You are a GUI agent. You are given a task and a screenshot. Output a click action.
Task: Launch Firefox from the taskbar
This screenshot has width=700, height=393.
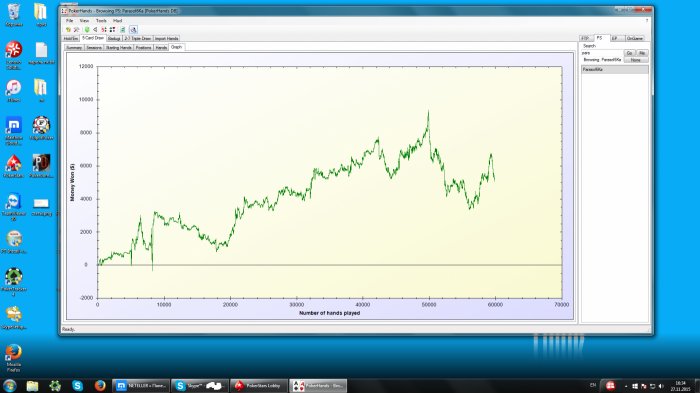[100, 385]
